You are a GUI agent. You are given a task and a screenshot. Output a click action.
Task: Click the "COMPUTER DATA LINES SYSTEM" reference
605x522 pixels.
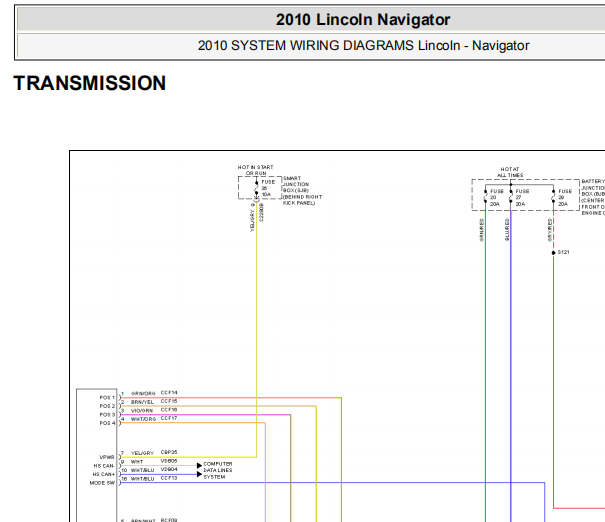click(218, 470)
